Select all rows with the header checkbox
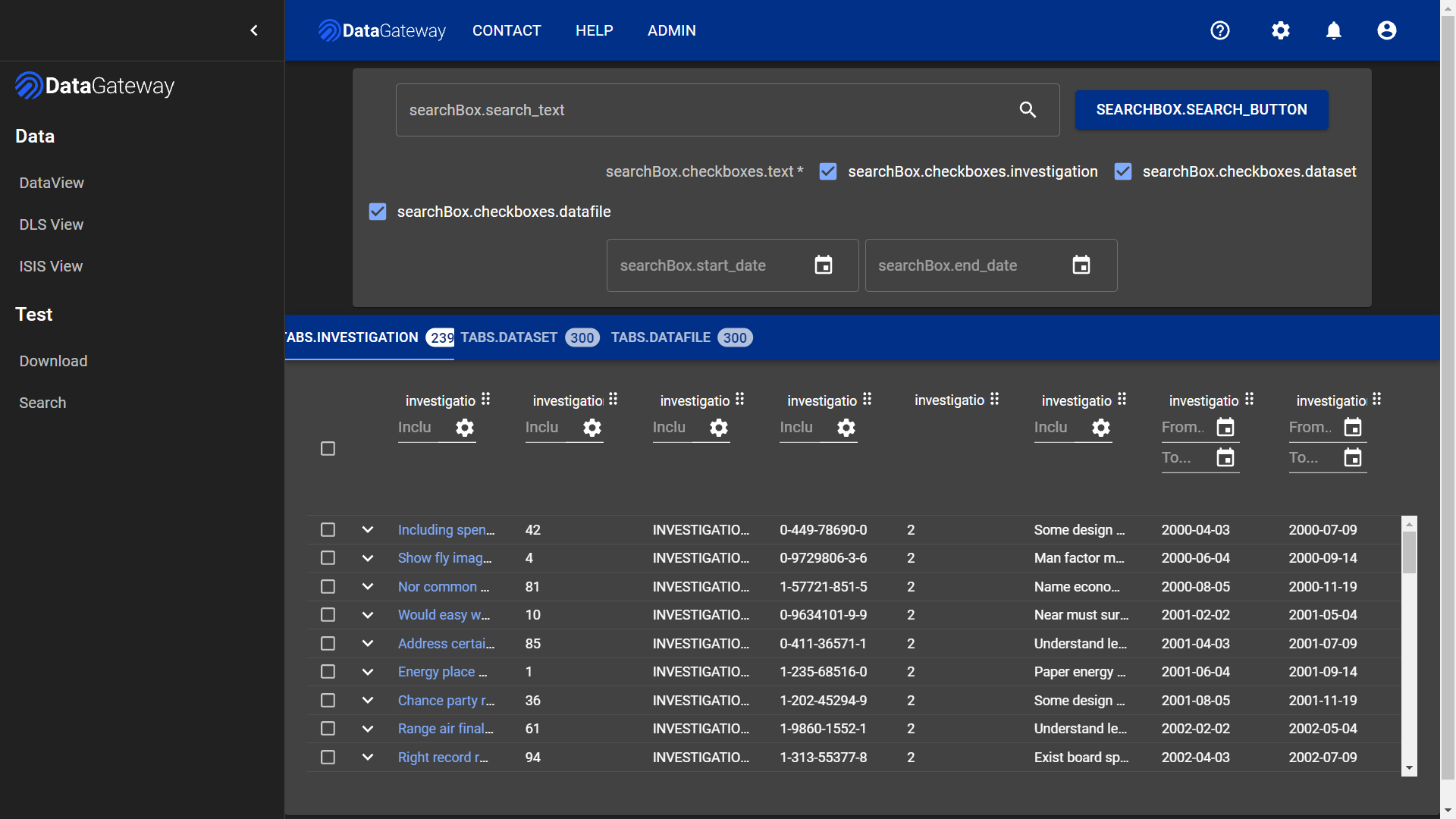 328,448
